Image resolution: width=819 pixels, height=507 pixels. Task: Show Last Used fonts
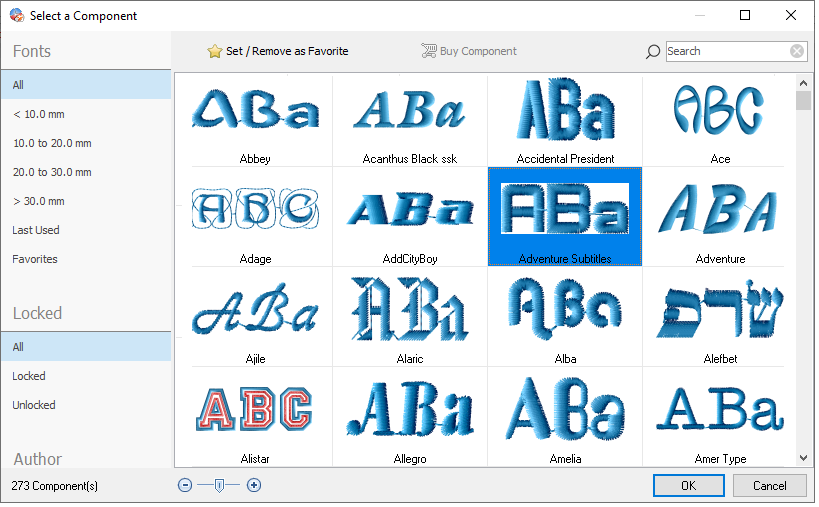coord(36,230)
